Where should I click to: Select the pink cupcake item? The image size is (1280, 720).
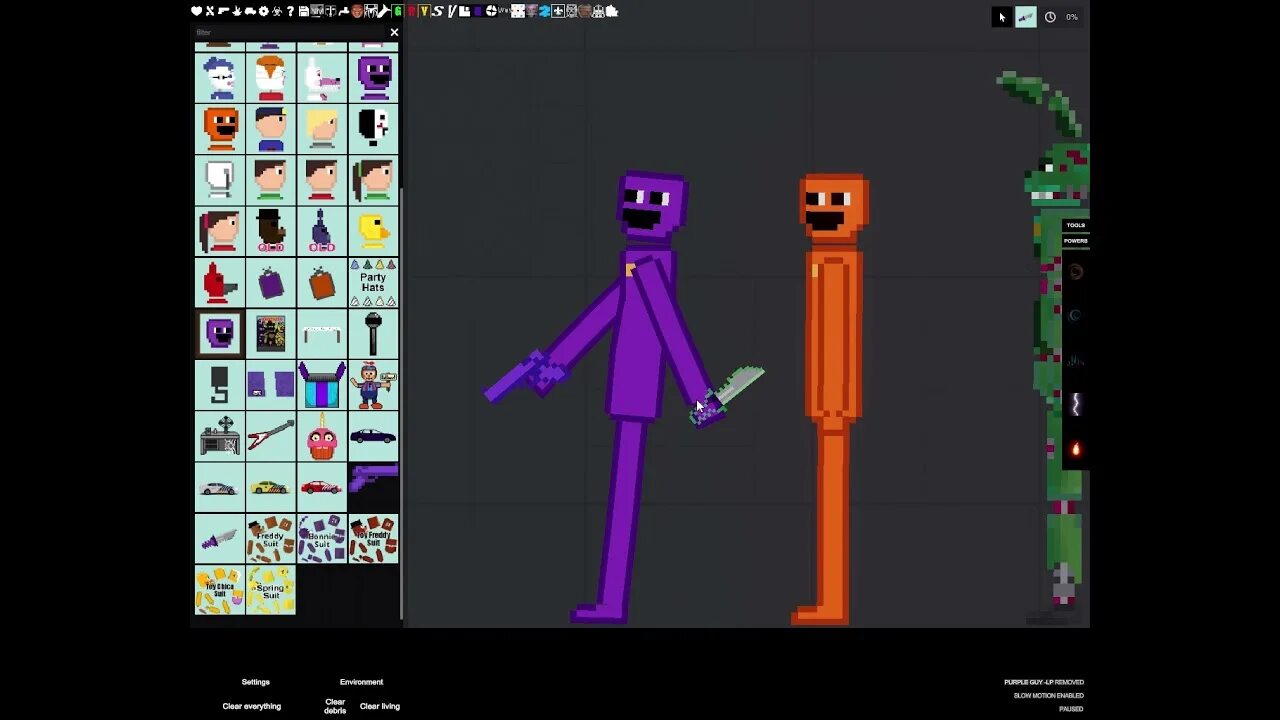point(322,436)
